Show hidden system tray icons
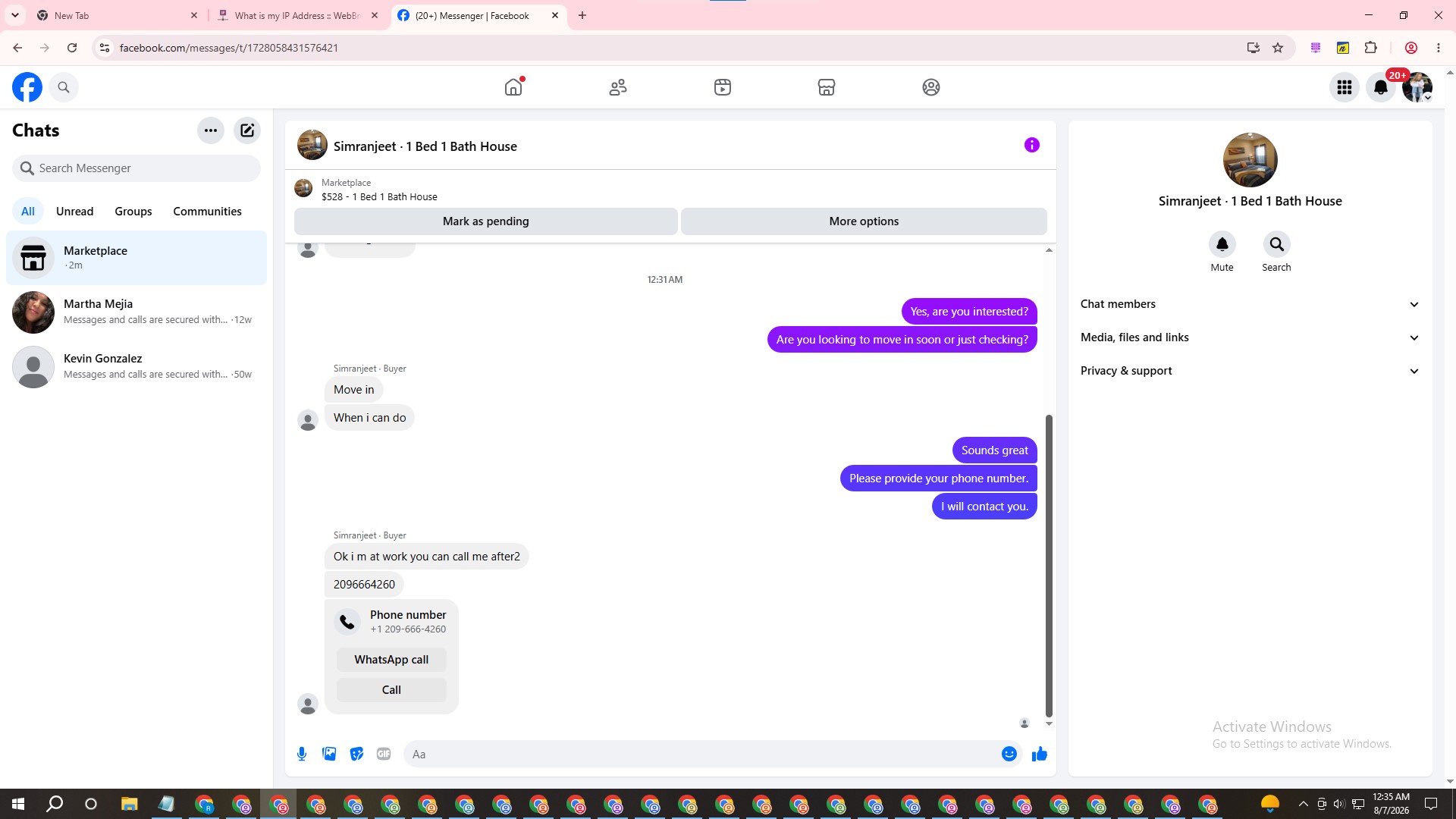The image size is (1456, 819). coord(1303,804)
